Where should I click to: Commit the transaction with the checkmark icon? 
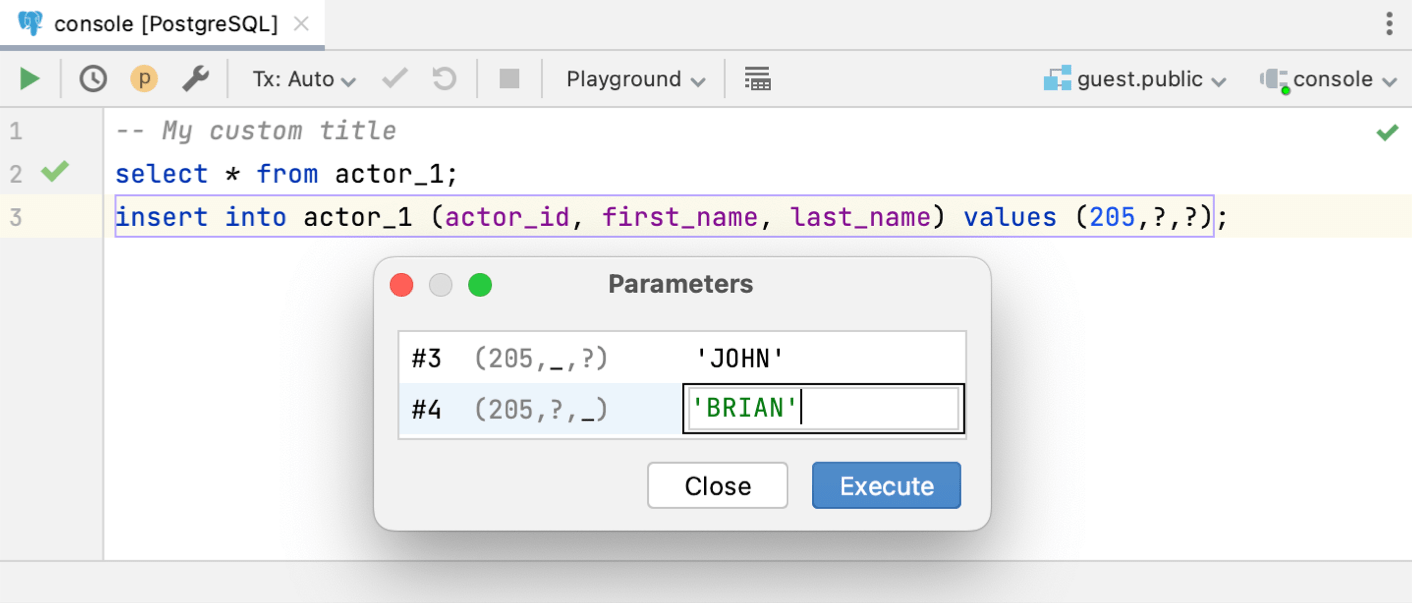[x=394, y=78]
